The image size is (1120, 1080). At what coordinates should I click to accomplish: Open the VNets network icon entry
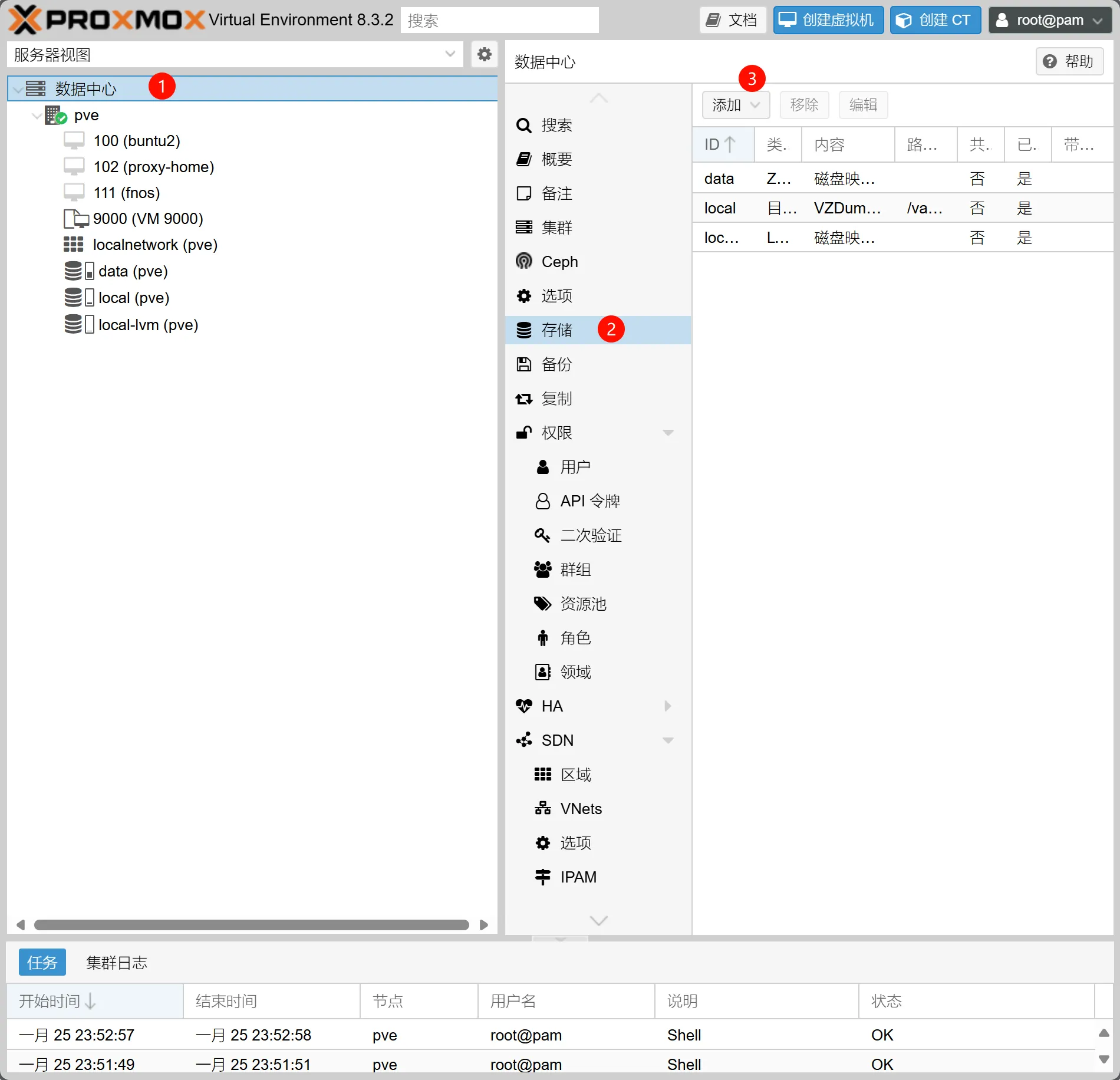pyautogui.click(x=542, y=808)
